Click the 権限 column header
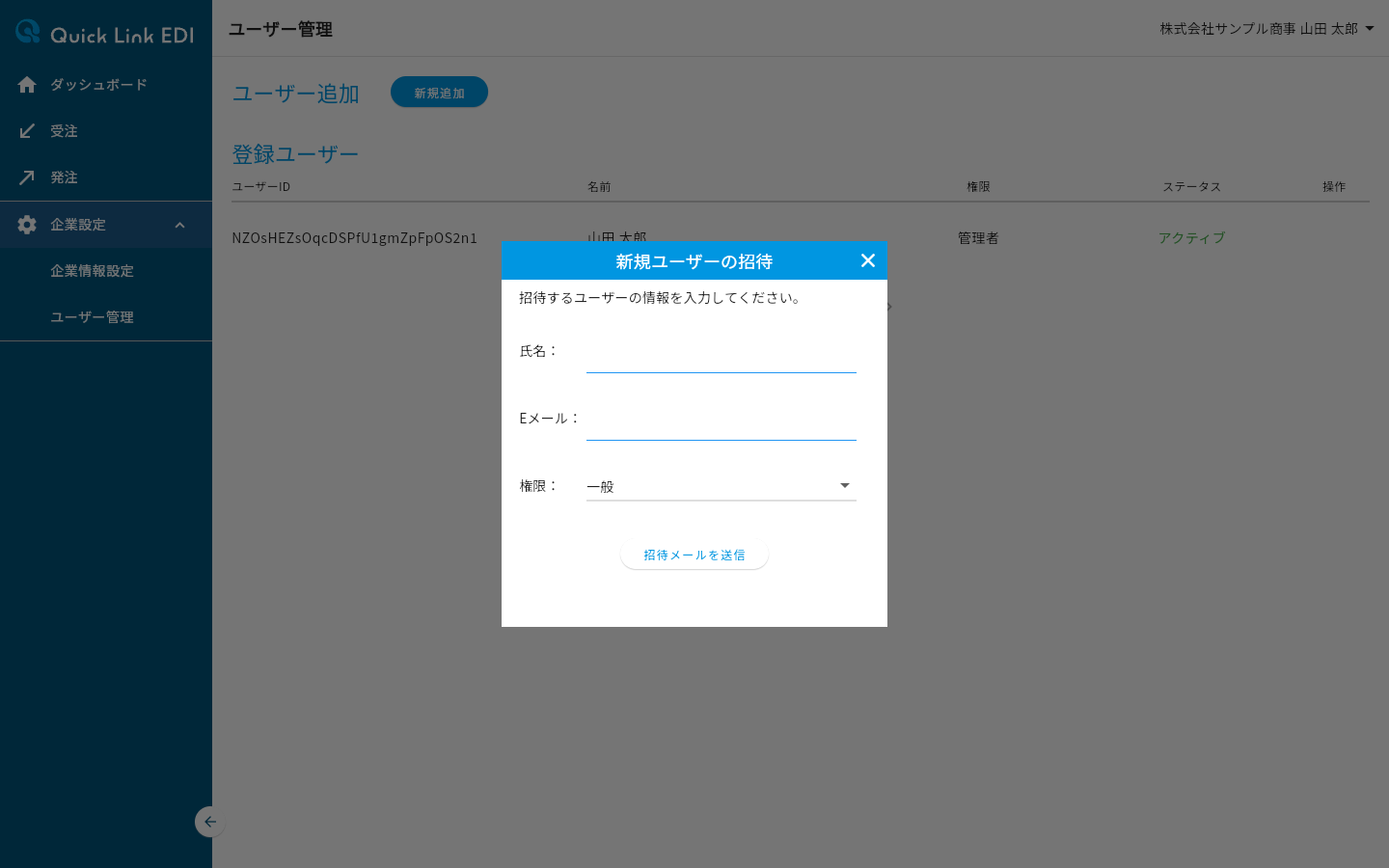1389x868 pixels. (978, 187)
